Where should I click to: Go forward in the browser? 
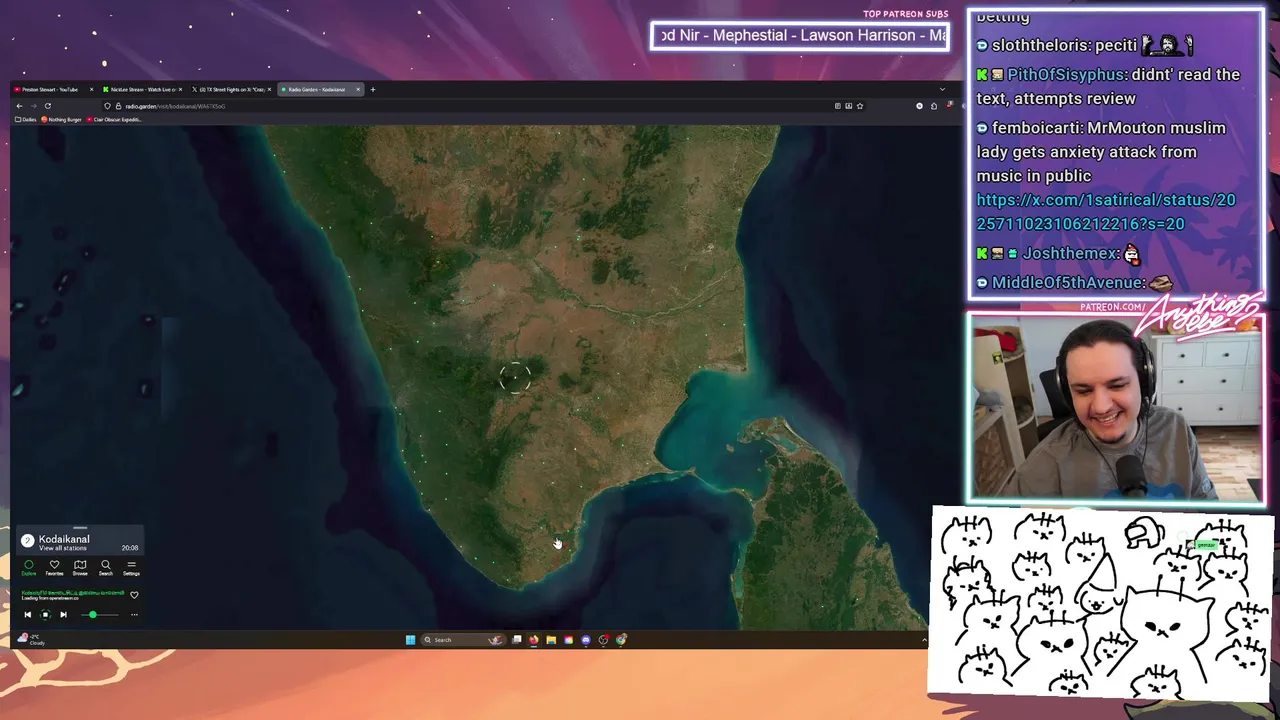tap(33, 106)
